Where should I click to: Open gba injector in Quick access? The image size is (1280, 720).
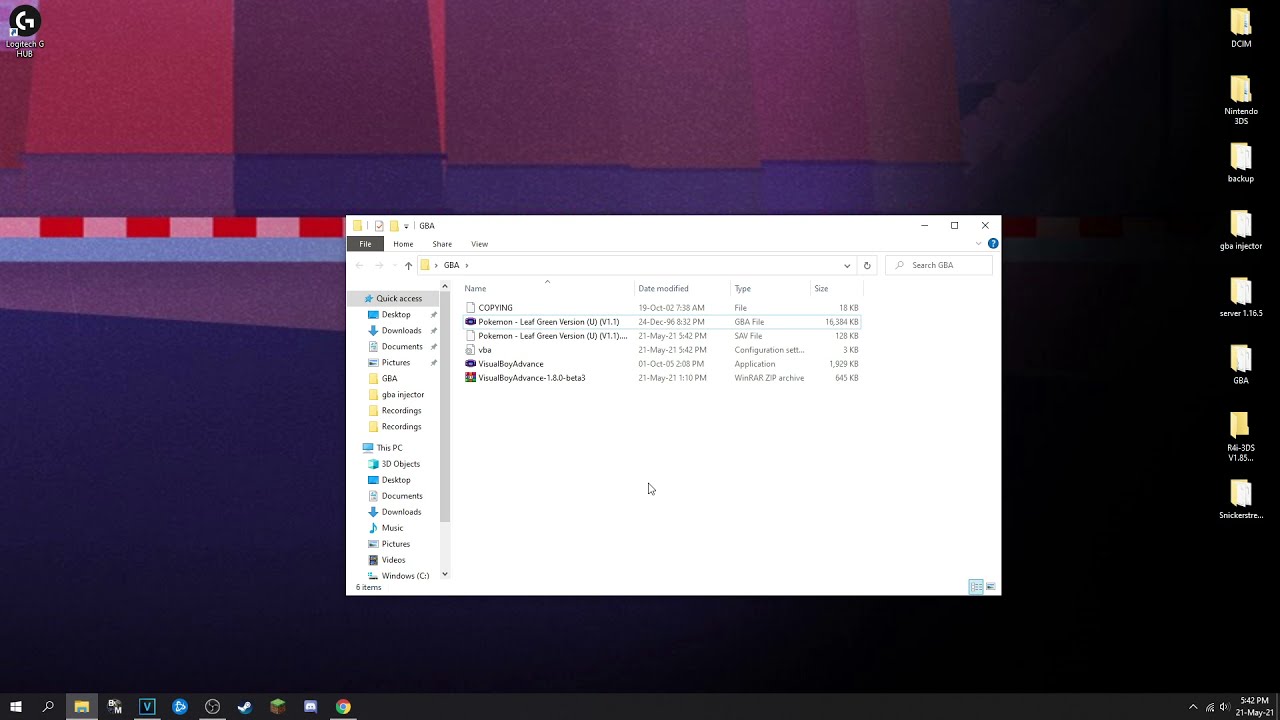[403, 394]
